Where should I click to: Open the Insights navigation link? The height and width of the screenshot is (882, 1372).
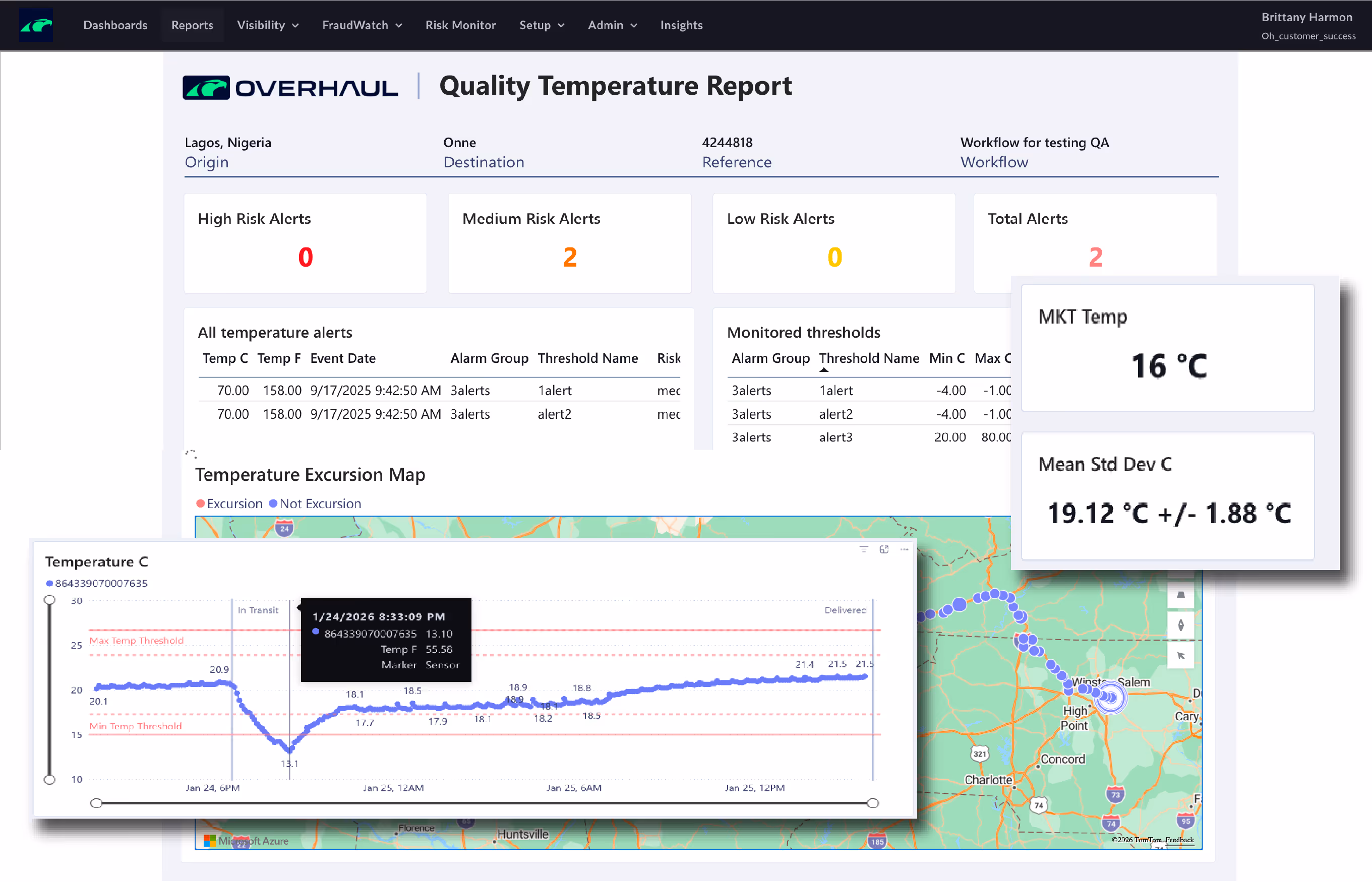click(x=681, y=25)
